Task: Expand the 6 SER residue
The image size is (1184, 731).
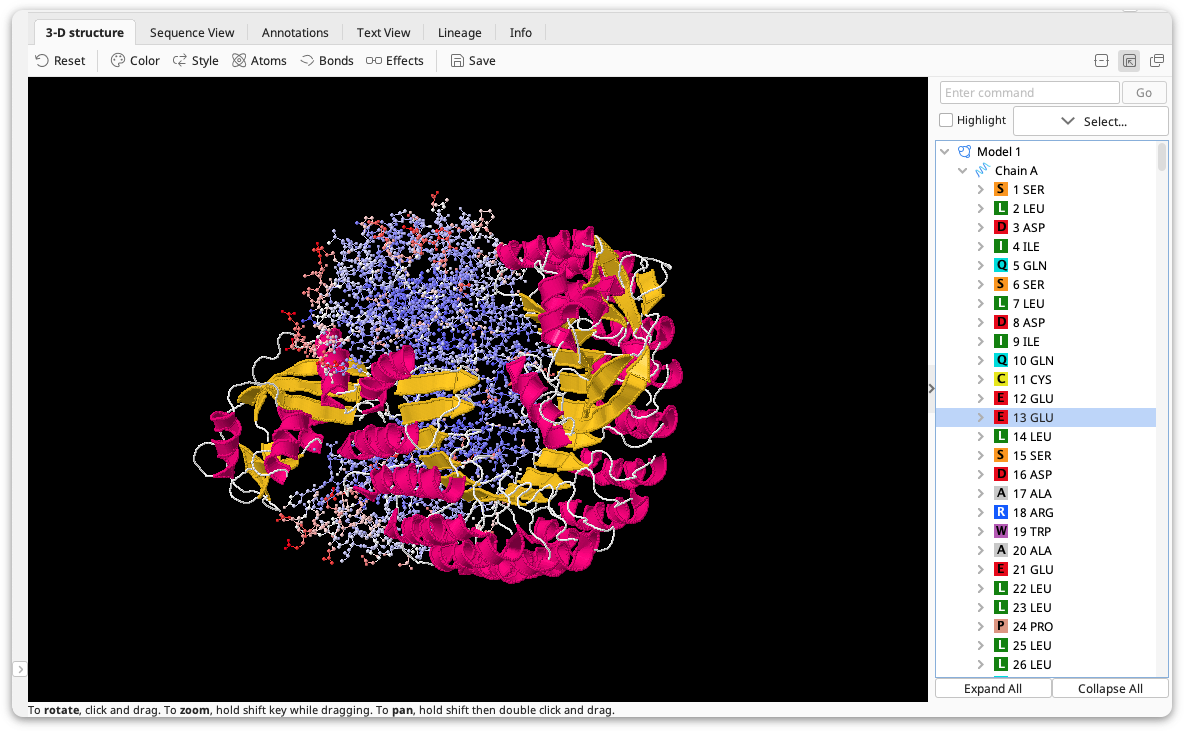Action: [980, 285]
